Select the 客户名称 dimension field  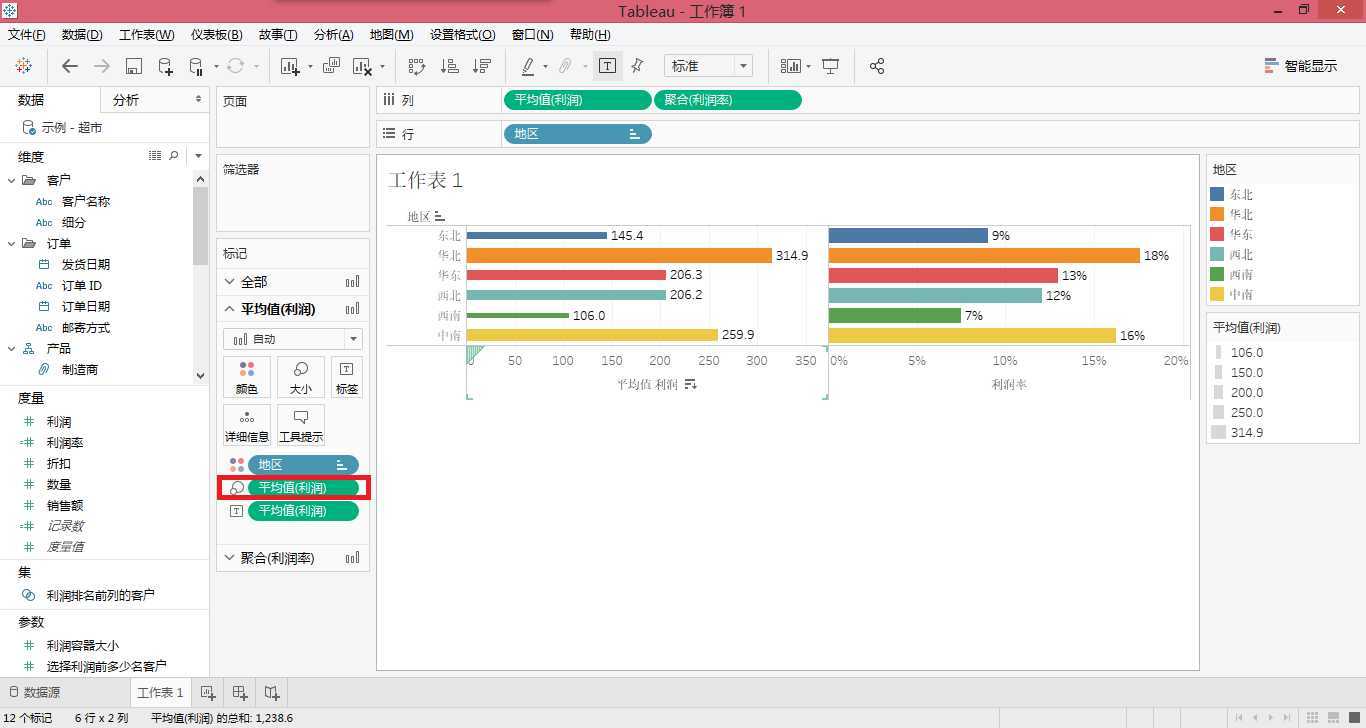click(x=86, y=201)
